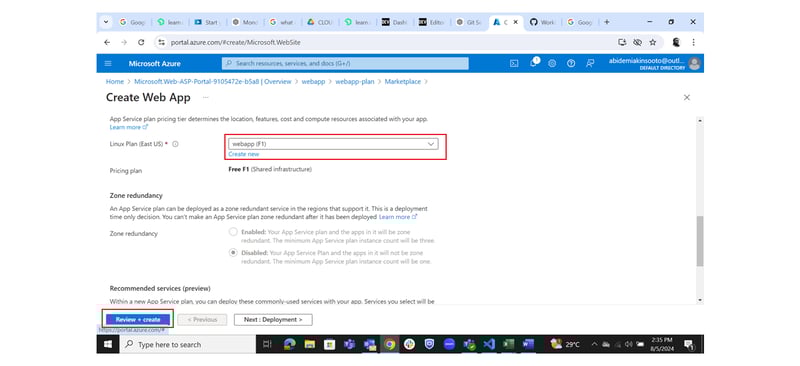Click the Previous button
Image resolution: width=800 pixels, height=366 pixels.
[202, 320]
